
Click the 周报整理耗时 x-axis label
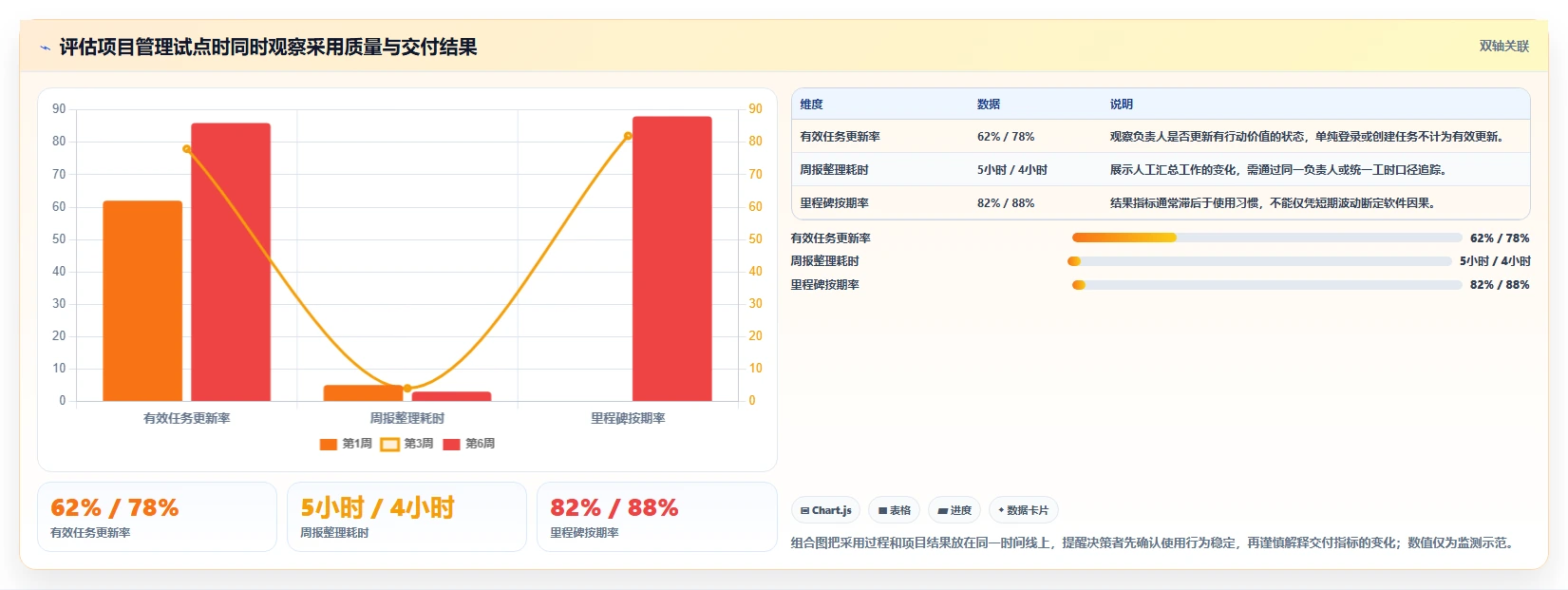pos(407,418)
